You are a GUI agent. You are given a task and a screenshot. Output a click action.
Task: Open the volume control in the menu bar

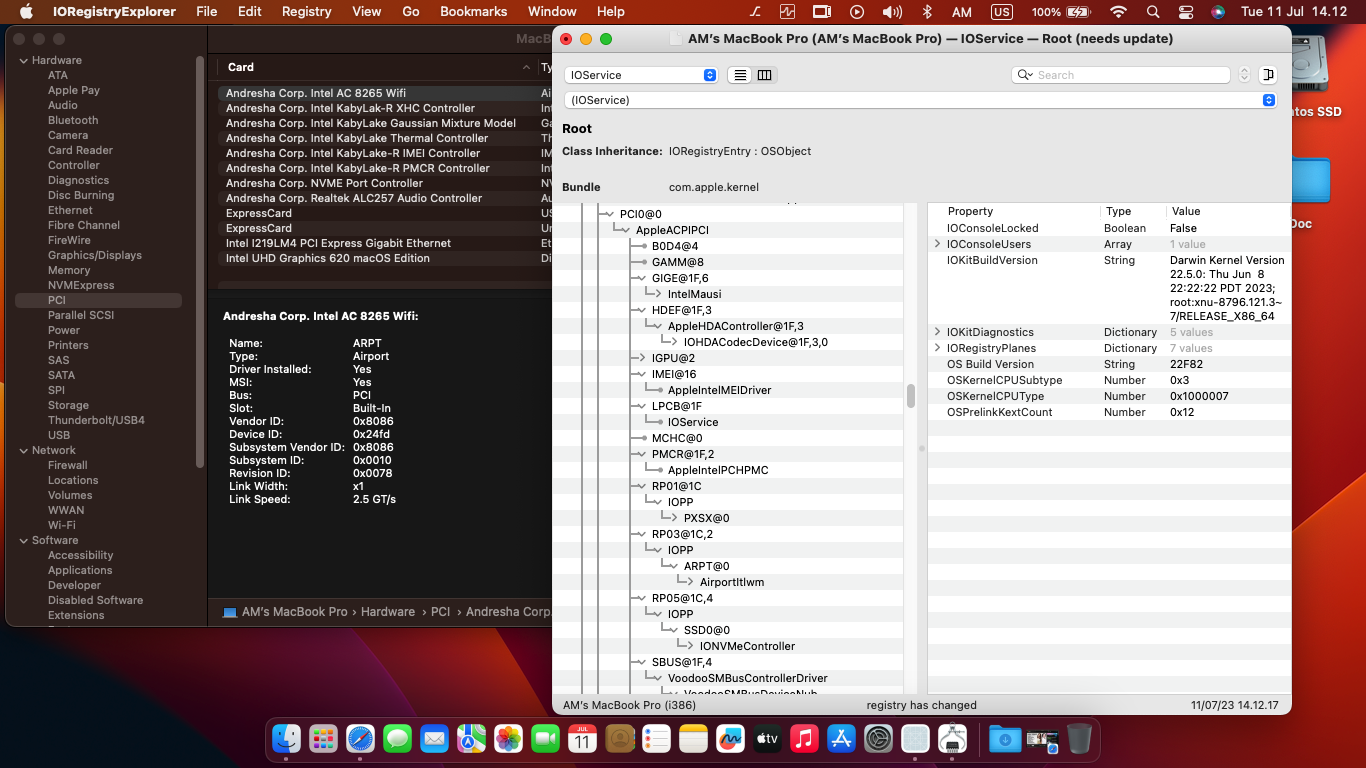(x=892, y=12)
